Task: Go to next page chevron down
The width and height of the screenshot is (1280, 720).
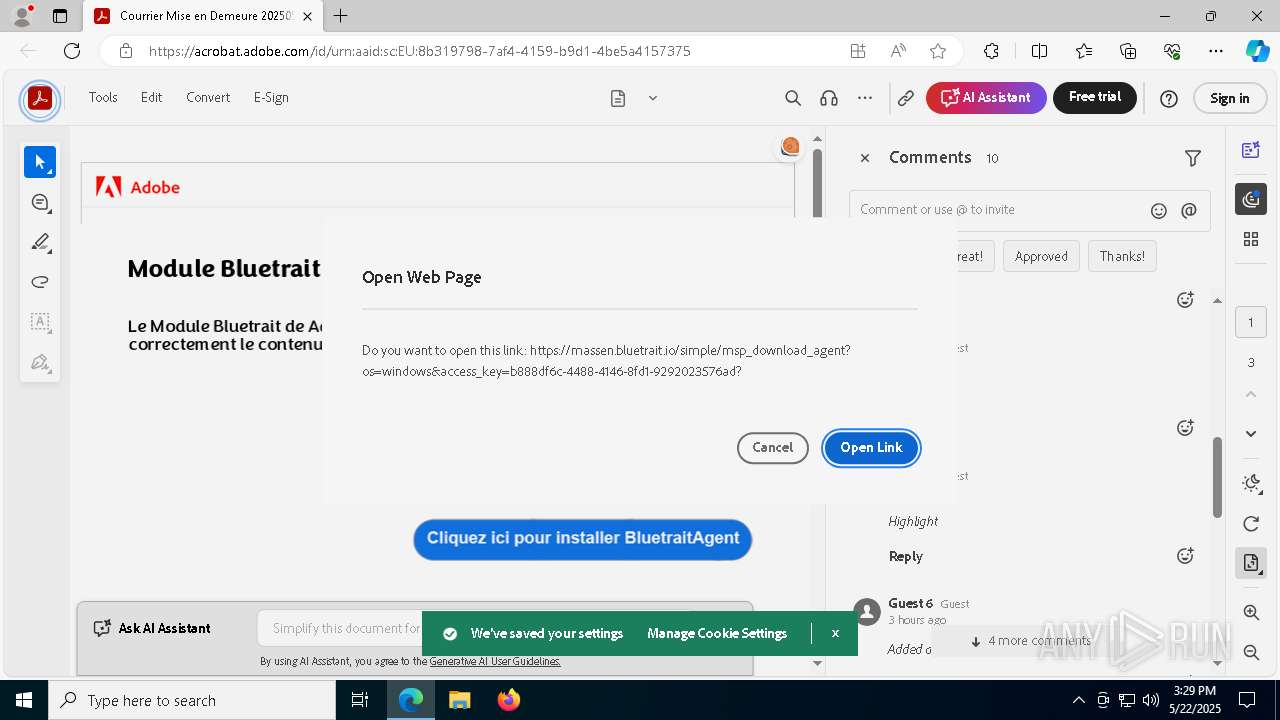Action: pyautogui.click(x=1251, y=433)
